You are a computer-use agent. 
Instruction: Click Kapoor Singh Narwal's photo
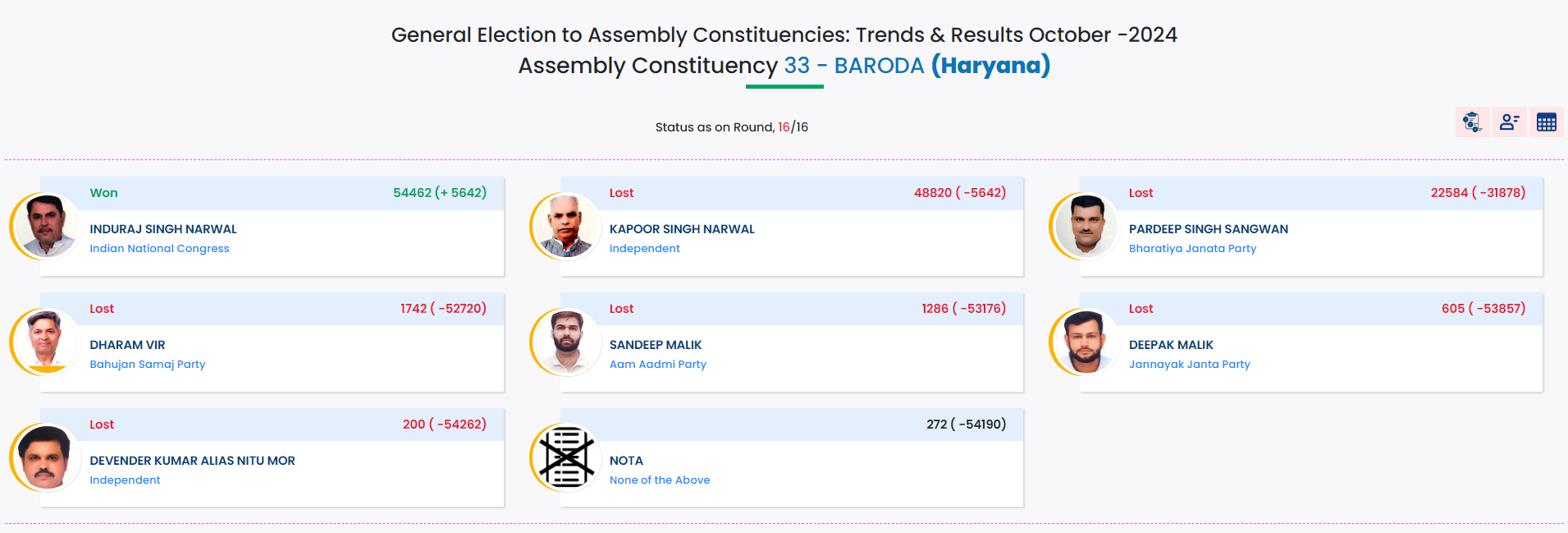(566, 226)
